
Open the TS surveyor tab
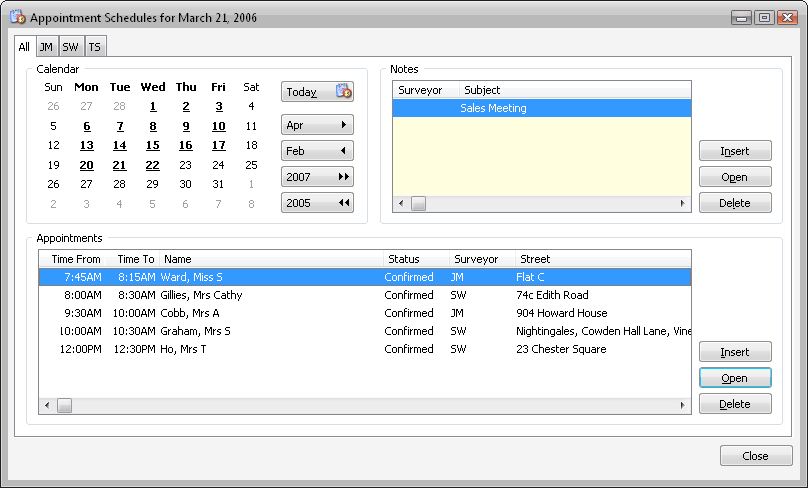click(94, 47)
